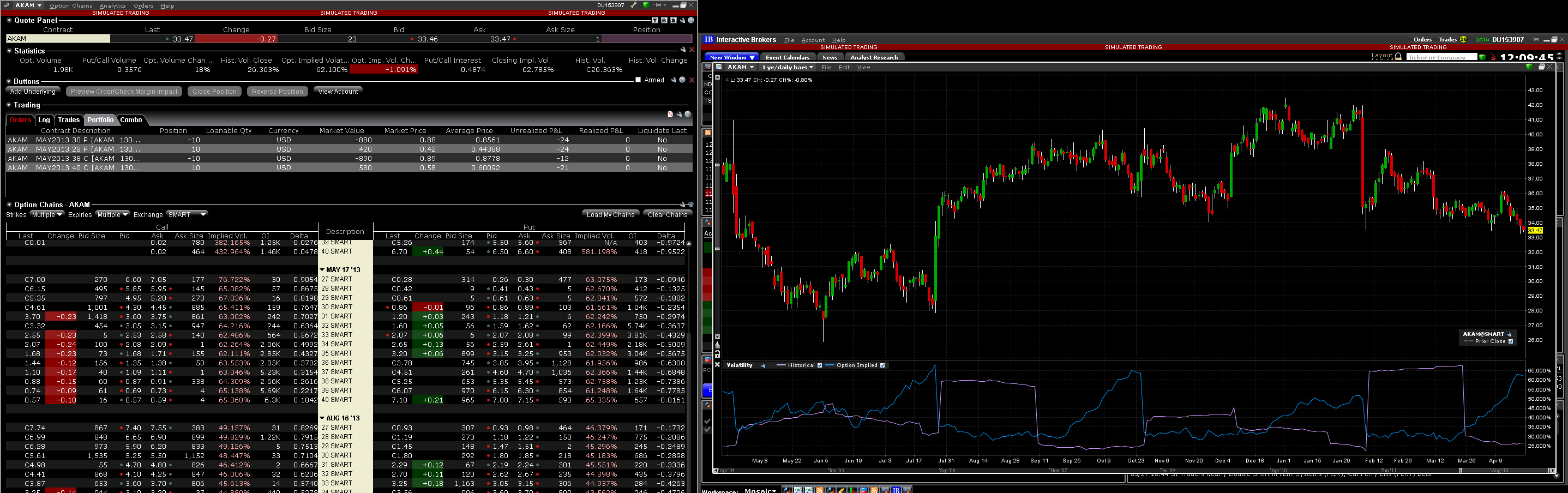This screenshot has height=493, width=1568.
Task: Open the Strikes Multiple dropdown
Action: click(x=47, y=214)
